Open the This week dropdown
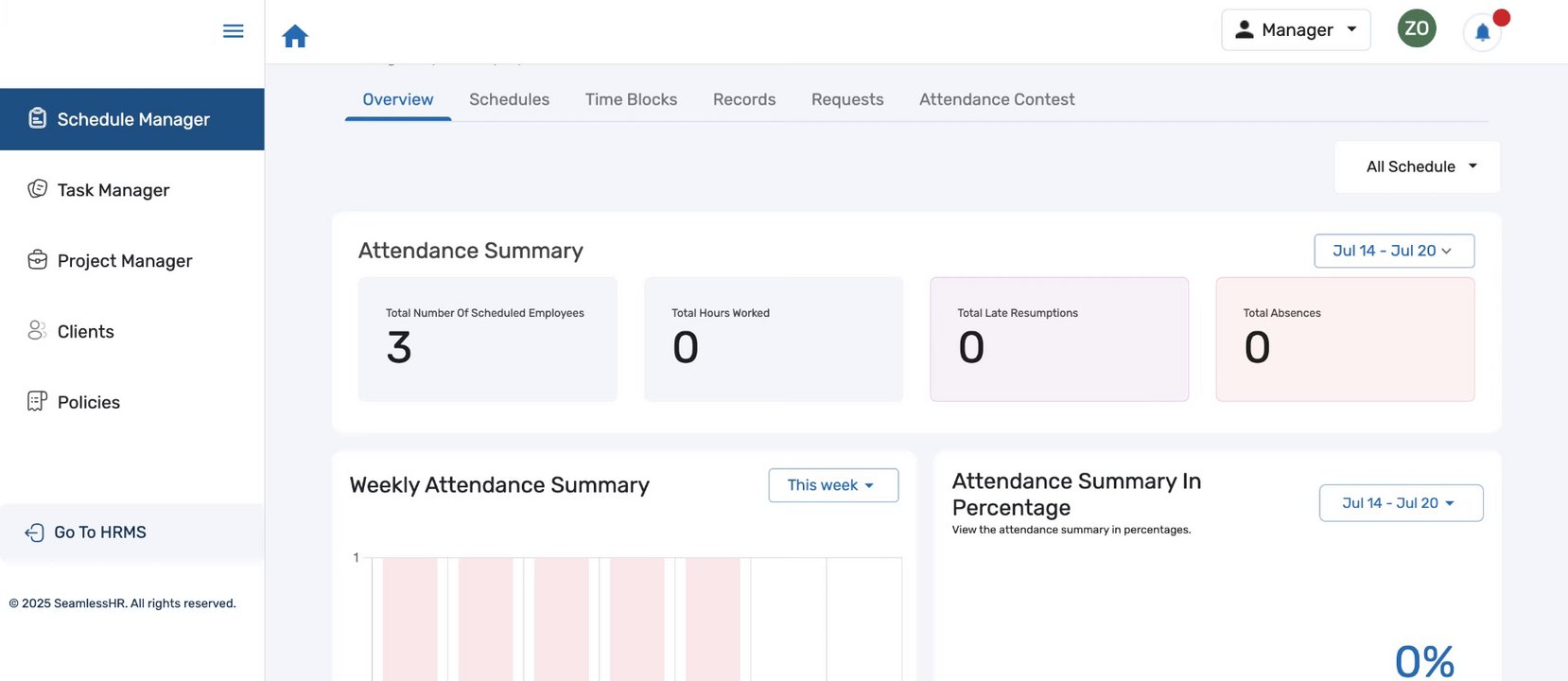The image size is (1568, 681). 832,485
